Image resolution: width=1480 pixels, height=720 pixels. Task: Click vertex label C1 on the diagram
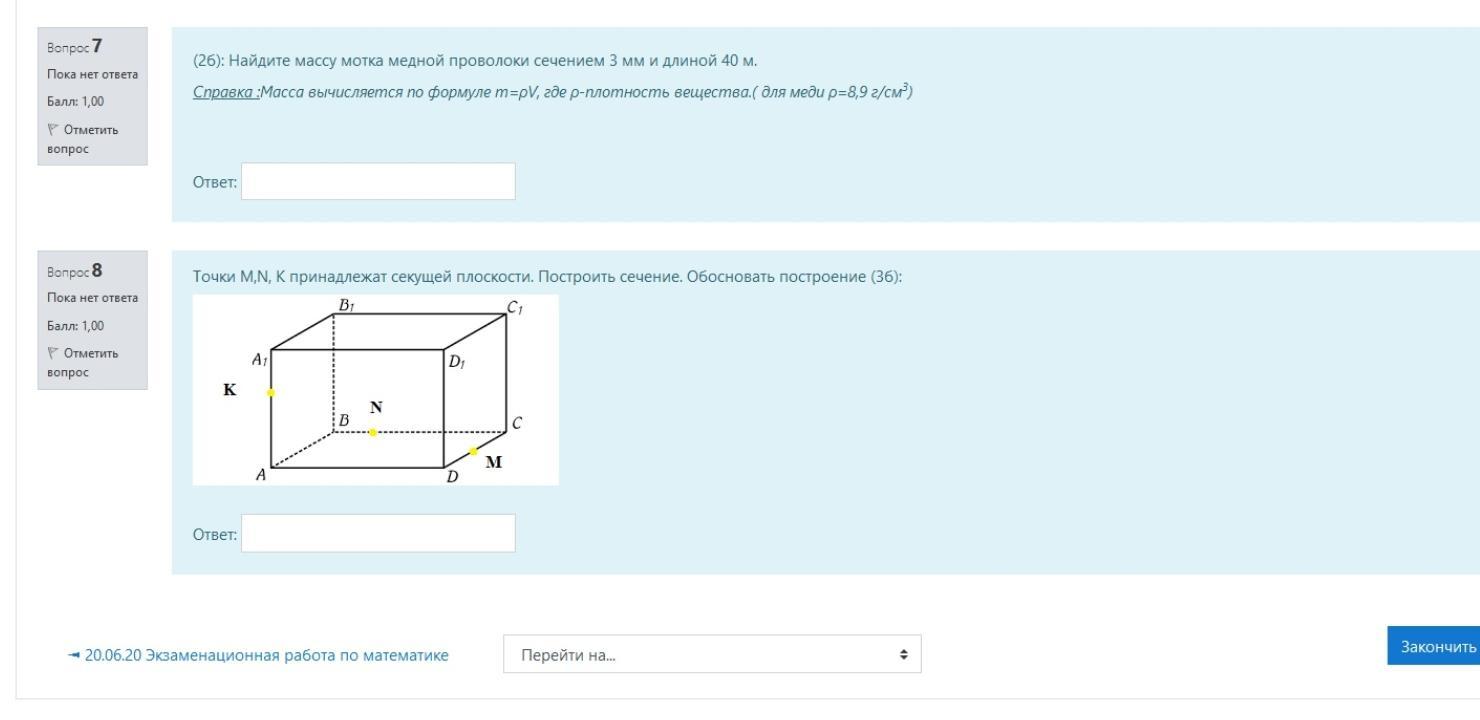pos(516,308)
